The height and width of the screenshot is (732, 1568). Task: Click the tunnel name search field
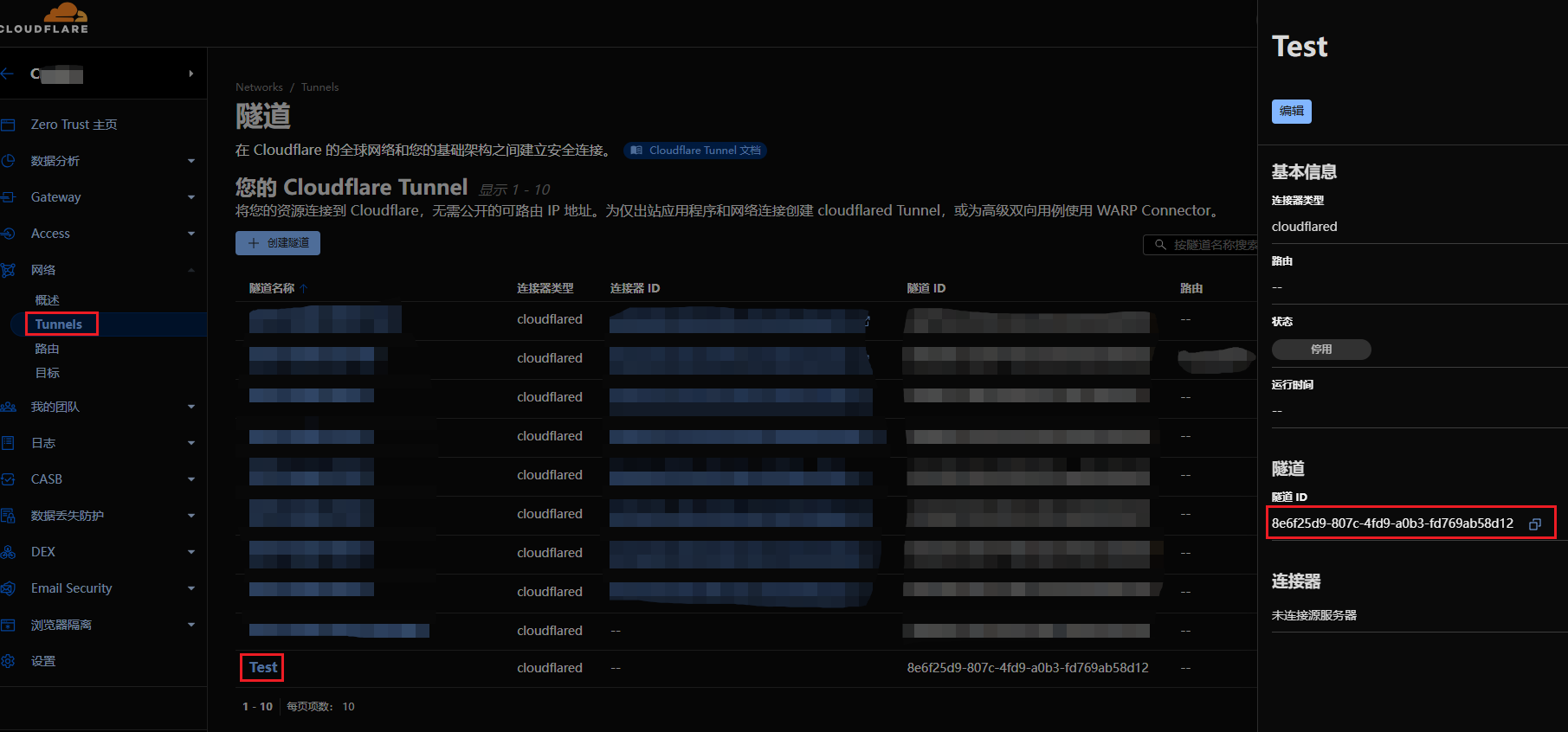[1201, 245]
